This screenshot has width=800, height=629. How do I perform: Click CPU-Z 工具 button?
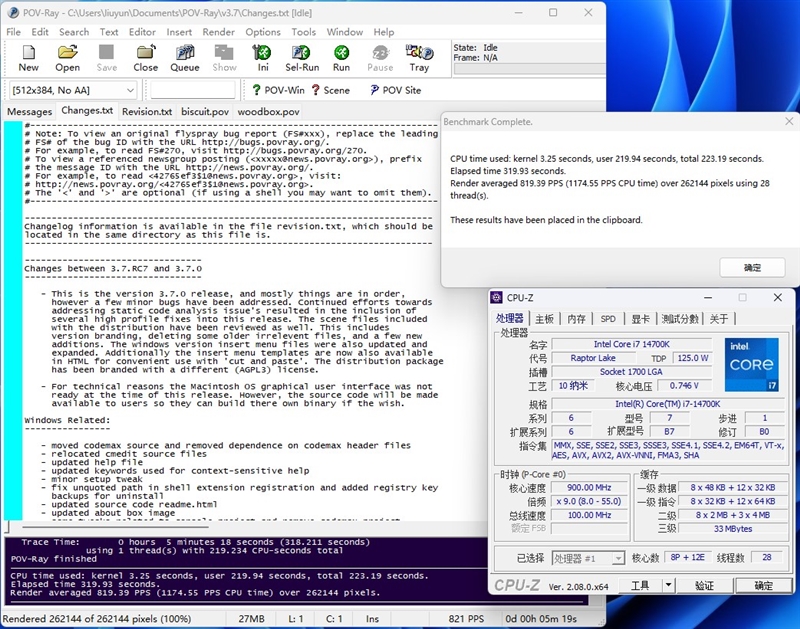(640, 585)
